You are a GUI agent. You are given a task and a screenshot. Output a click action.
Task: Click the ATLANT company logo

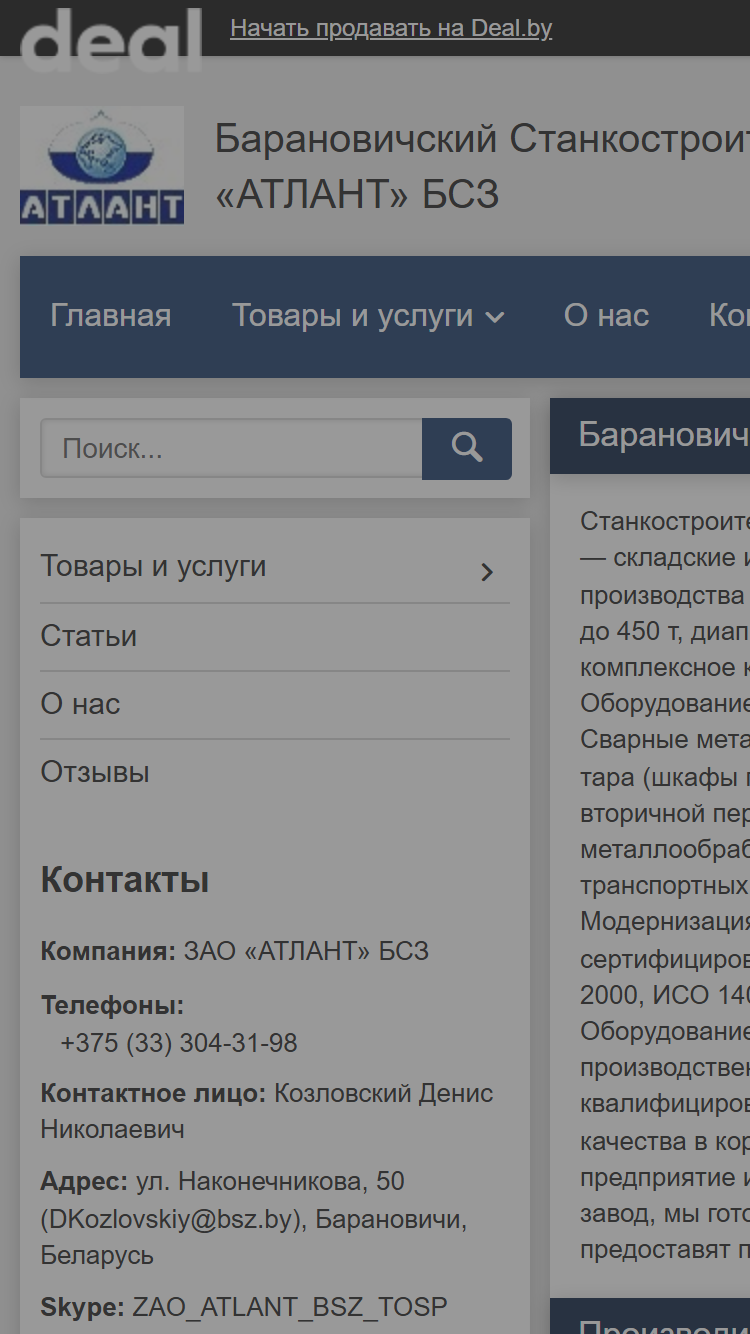click(102, 165)
